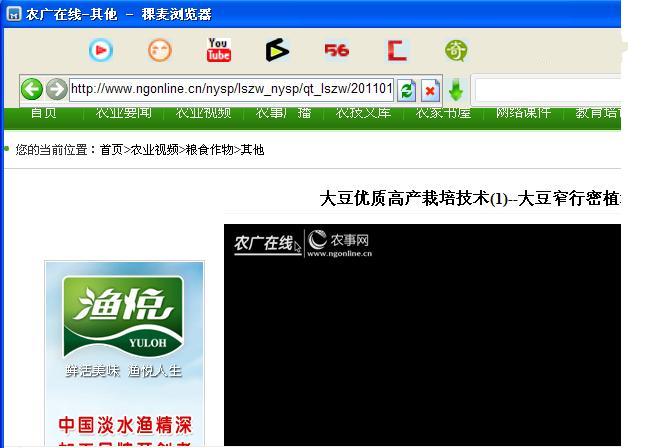Follow the 首页 breadcrumb link
Viewport: 652px width, 448px height.
111,150
